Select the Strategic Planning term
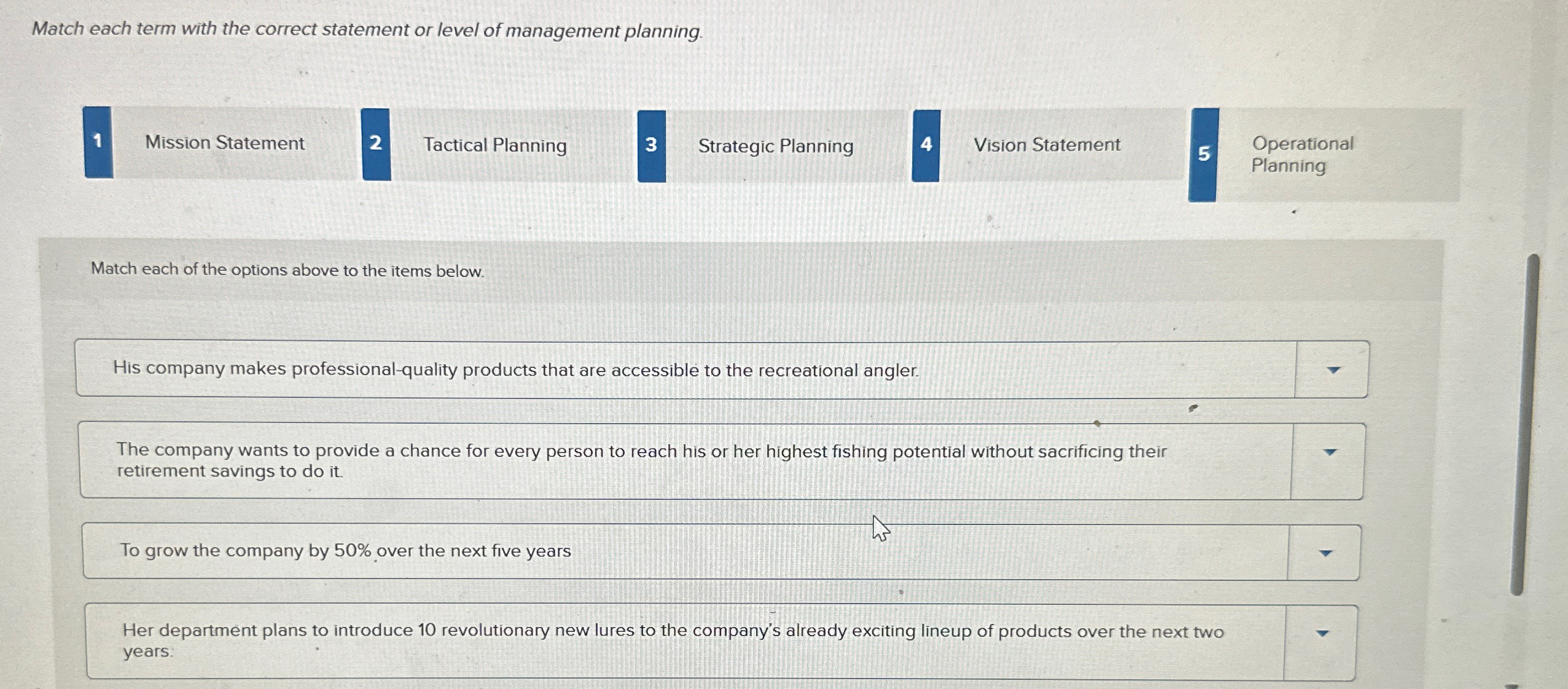 [776, 146]
